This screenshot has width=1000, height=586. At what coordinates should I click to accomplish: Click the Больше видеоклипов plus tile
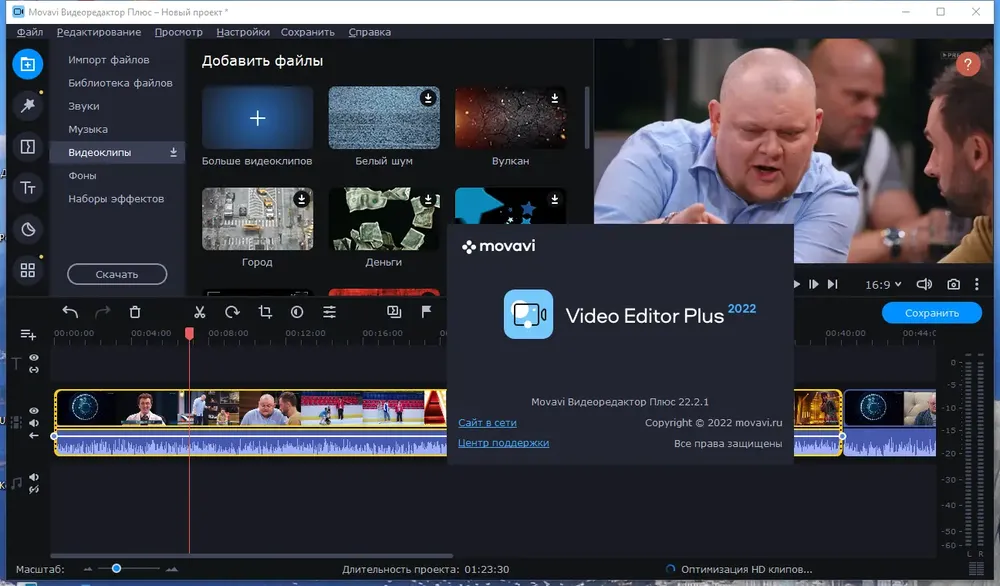coord(257,118)
